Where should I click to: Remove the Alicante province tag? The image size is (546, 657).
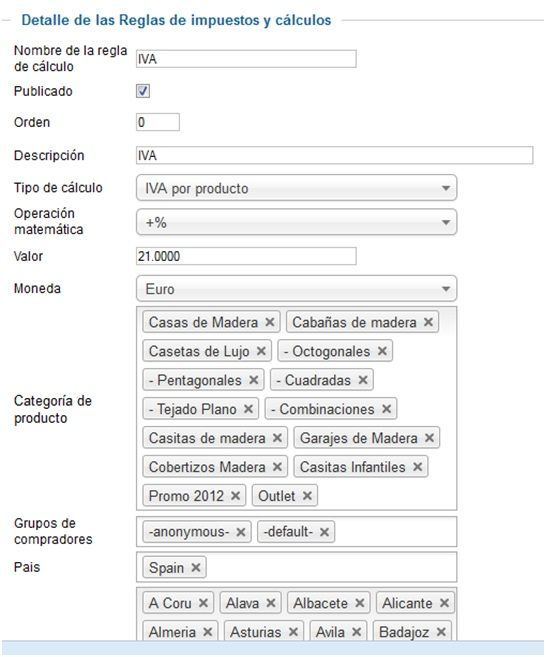(444, 603)
